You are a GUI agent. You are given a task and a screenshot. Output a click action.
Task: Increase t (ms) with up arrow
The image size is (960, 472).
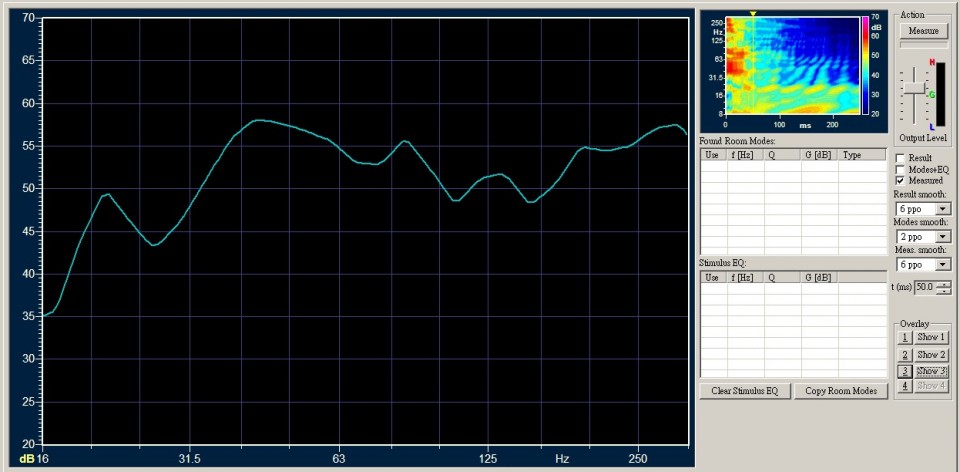pos(943,284)
